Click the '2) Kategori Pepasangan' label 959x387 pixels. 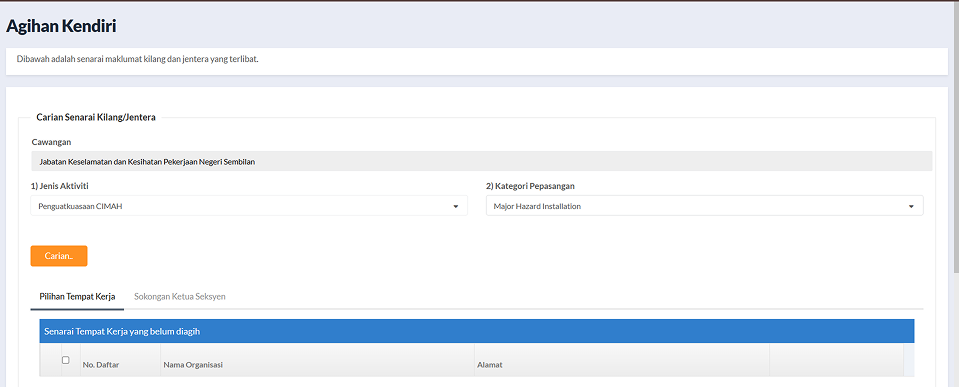click(x=530, y=186)
